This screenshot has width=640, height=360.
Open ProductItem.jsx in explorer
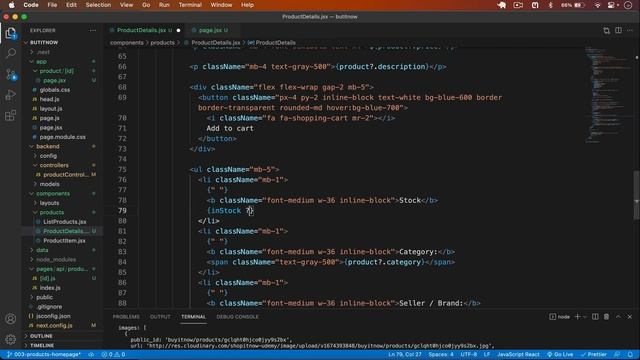pyautogui.click(x=64, y=240)
